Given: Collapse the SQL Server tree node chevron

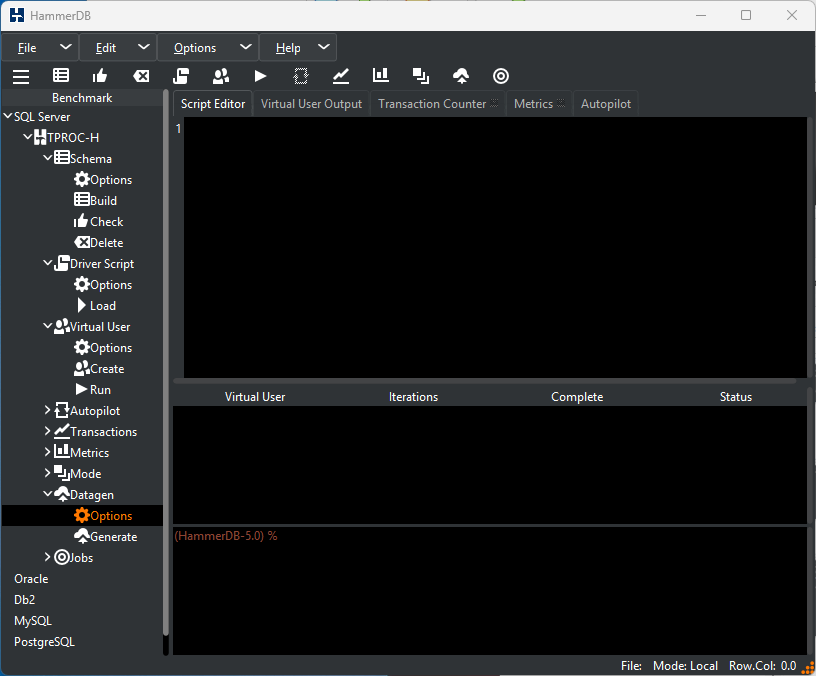Looking at the screenshot, I should click(8, 116).
